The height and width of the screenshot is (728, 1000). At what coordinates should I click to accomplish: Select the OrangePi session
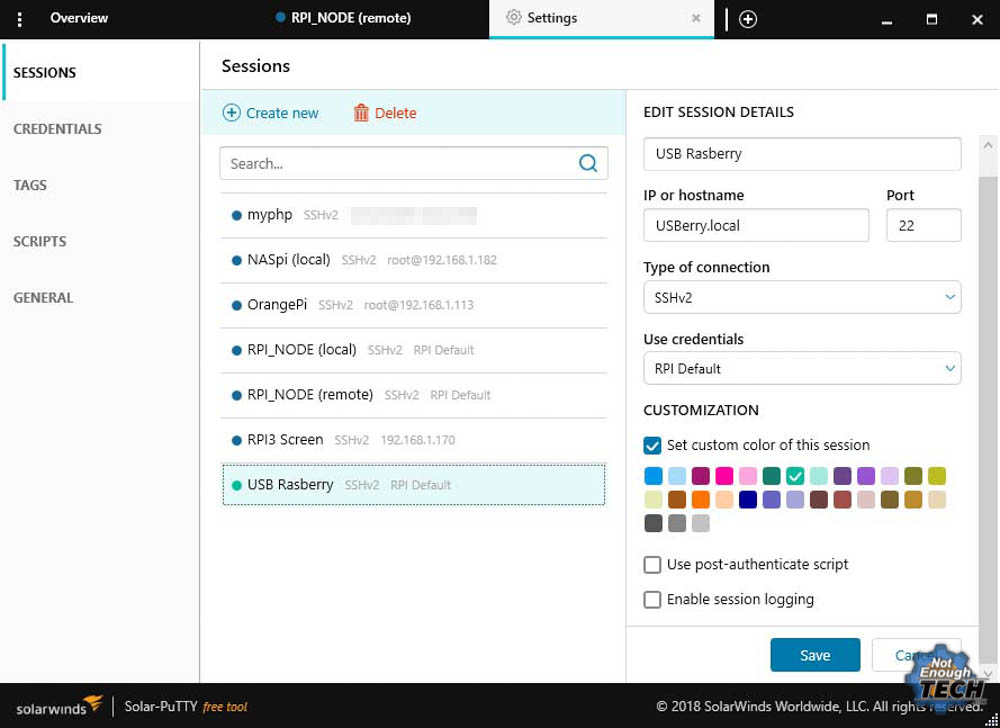pyautogui.click(x=413, y=305)
